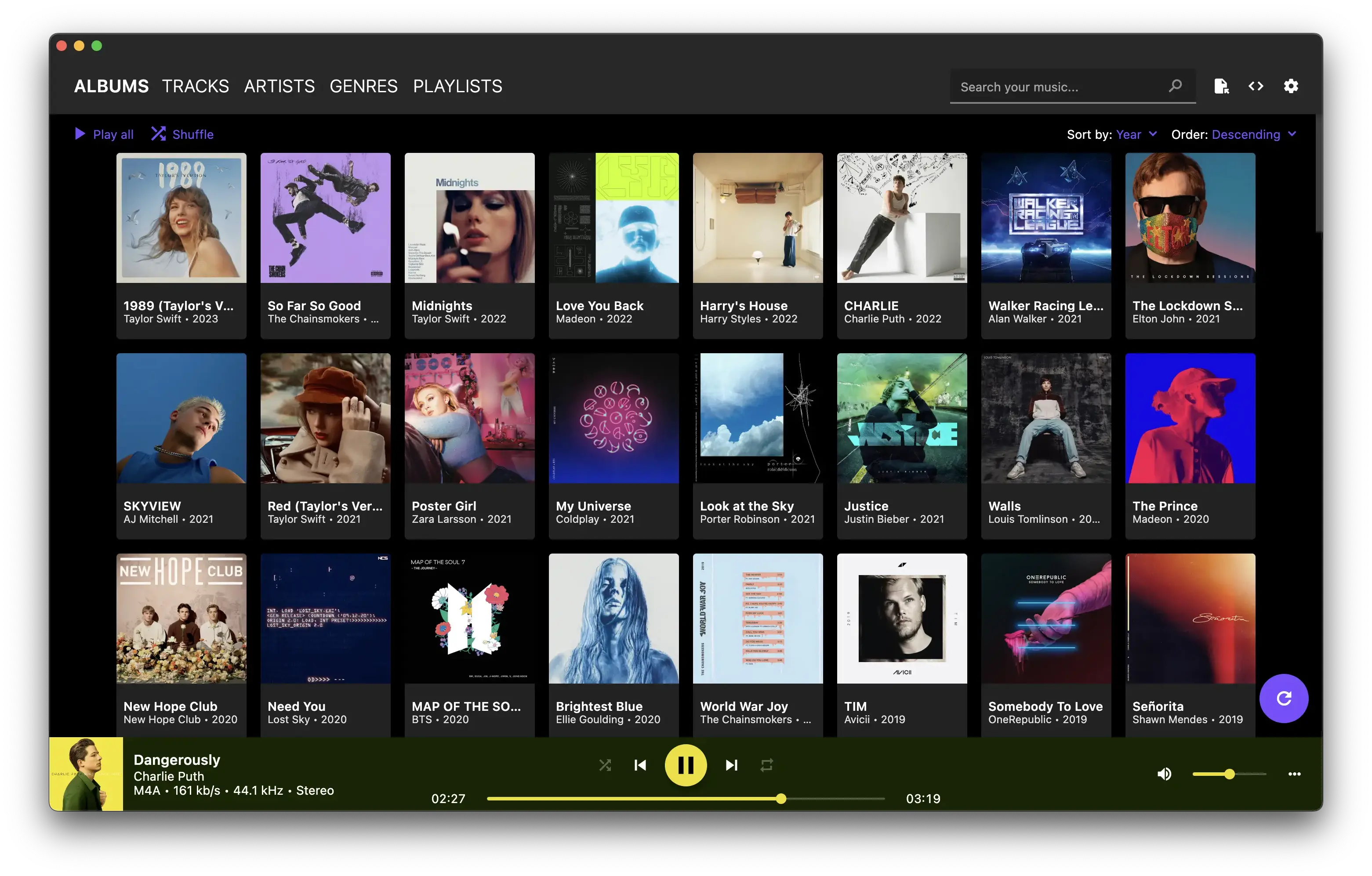Click the purple refresh library button

pyautogui.click(x=1283, y=698)
